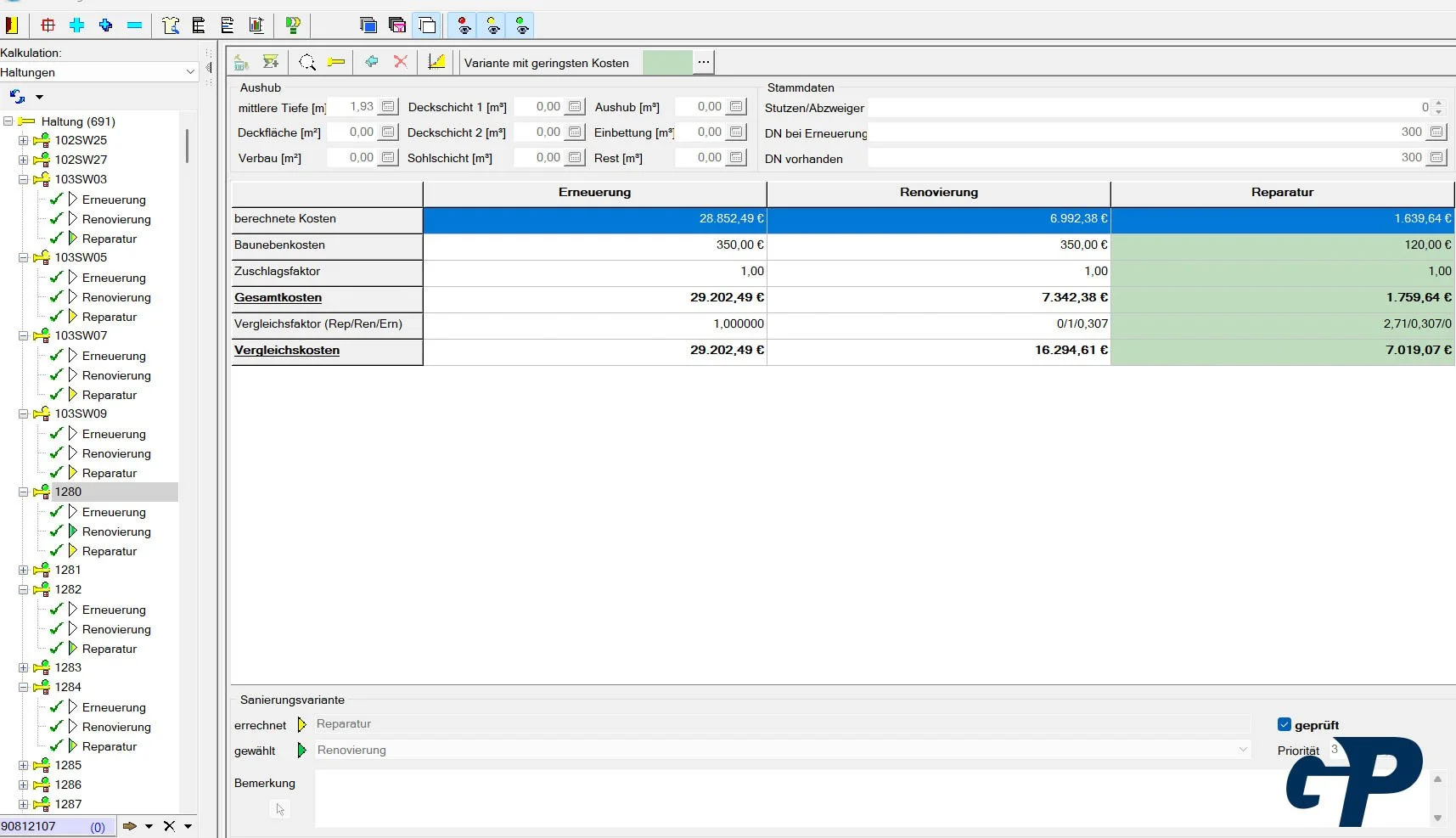
Task: Click the exit door icon in the top toolbar
Action: click(x=12, y=25)
